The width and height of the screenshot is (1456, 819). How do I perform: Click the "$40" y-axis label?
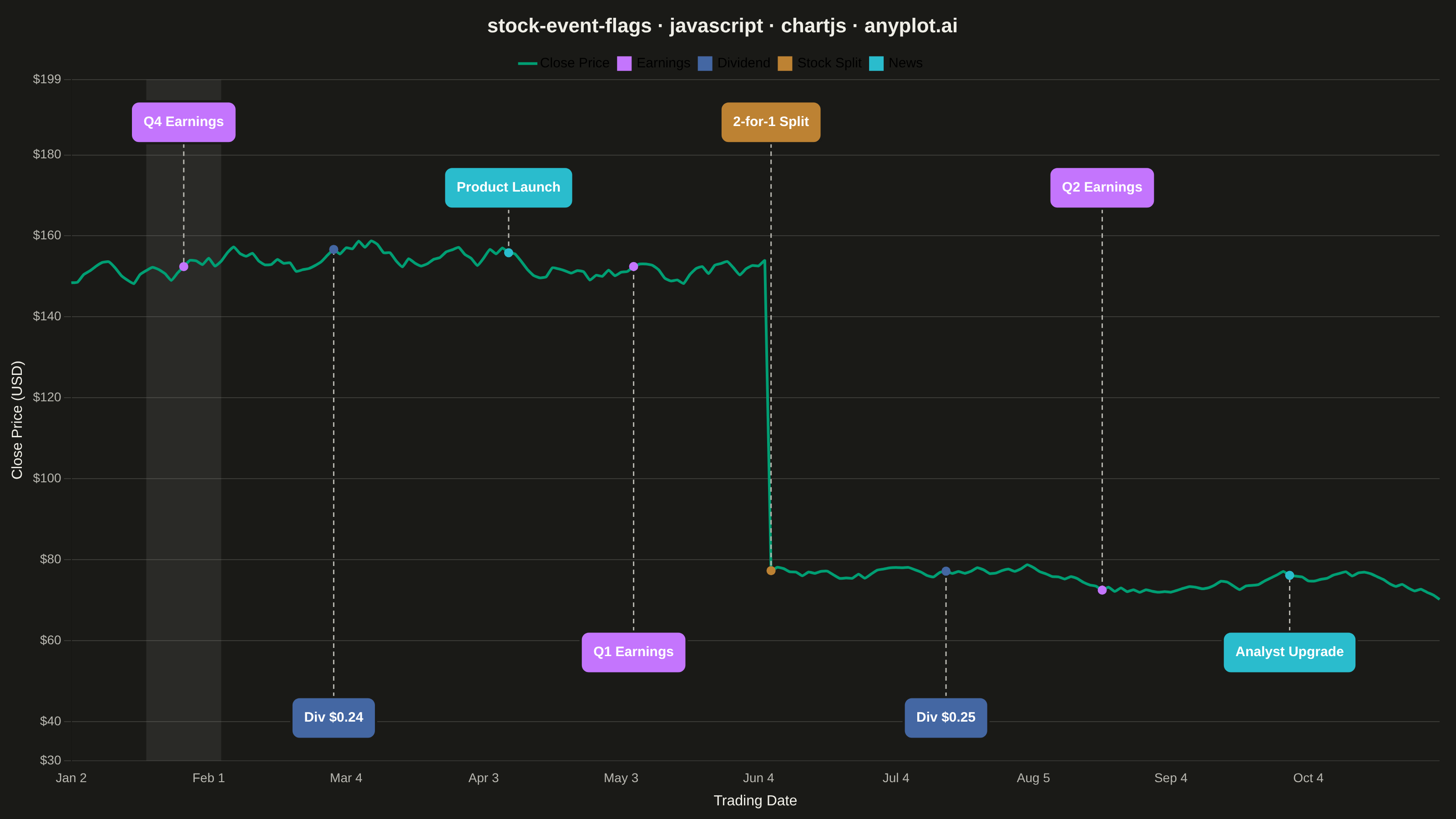(51, 721)
